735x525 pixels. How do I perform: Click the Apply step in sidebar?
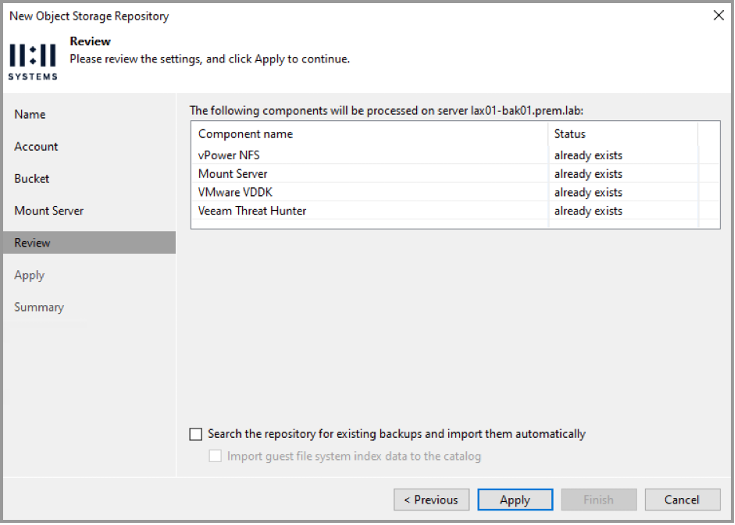[30, 275]
